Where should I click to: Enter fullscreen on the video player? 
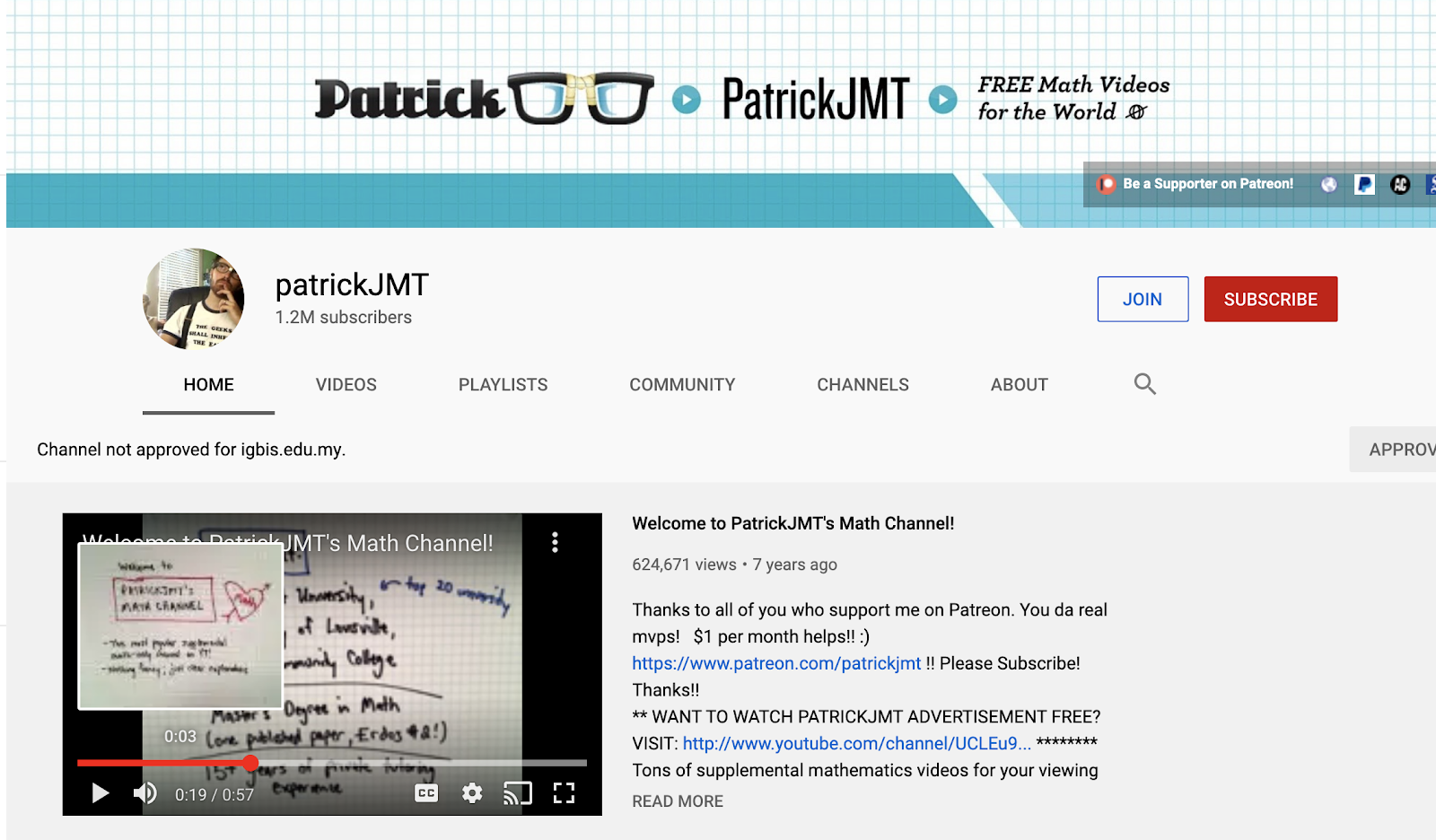[564, 793]
